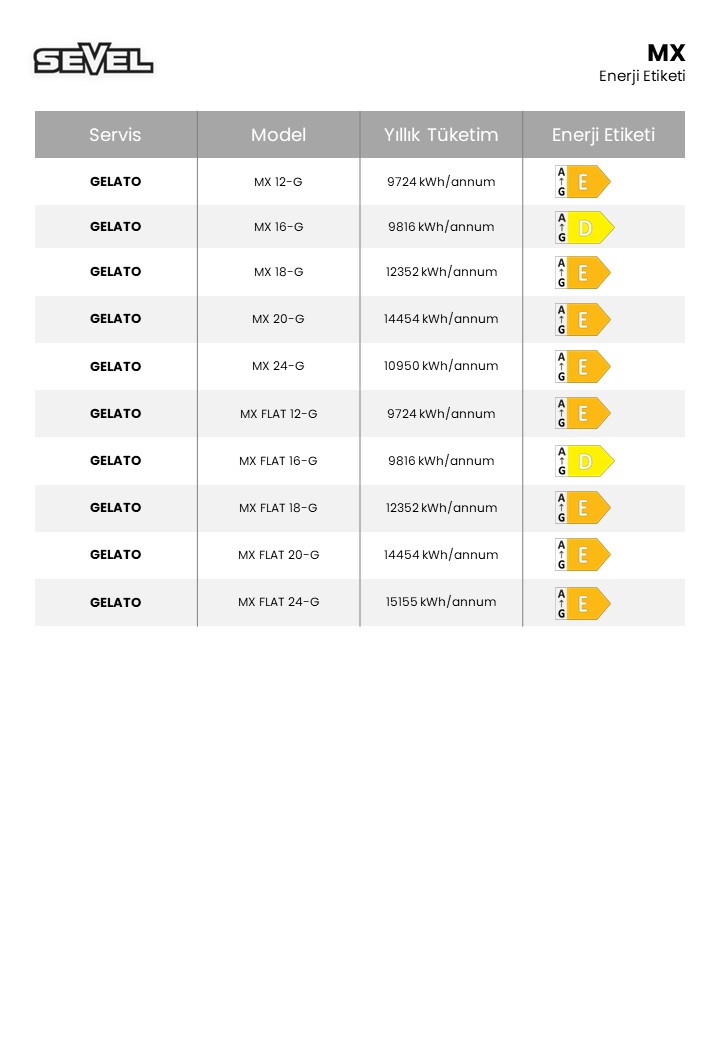The width and height of the screenshot is (720, 1040).
Task: Click the E energy label for MX 20-G
Action: [x=583, y=320]
